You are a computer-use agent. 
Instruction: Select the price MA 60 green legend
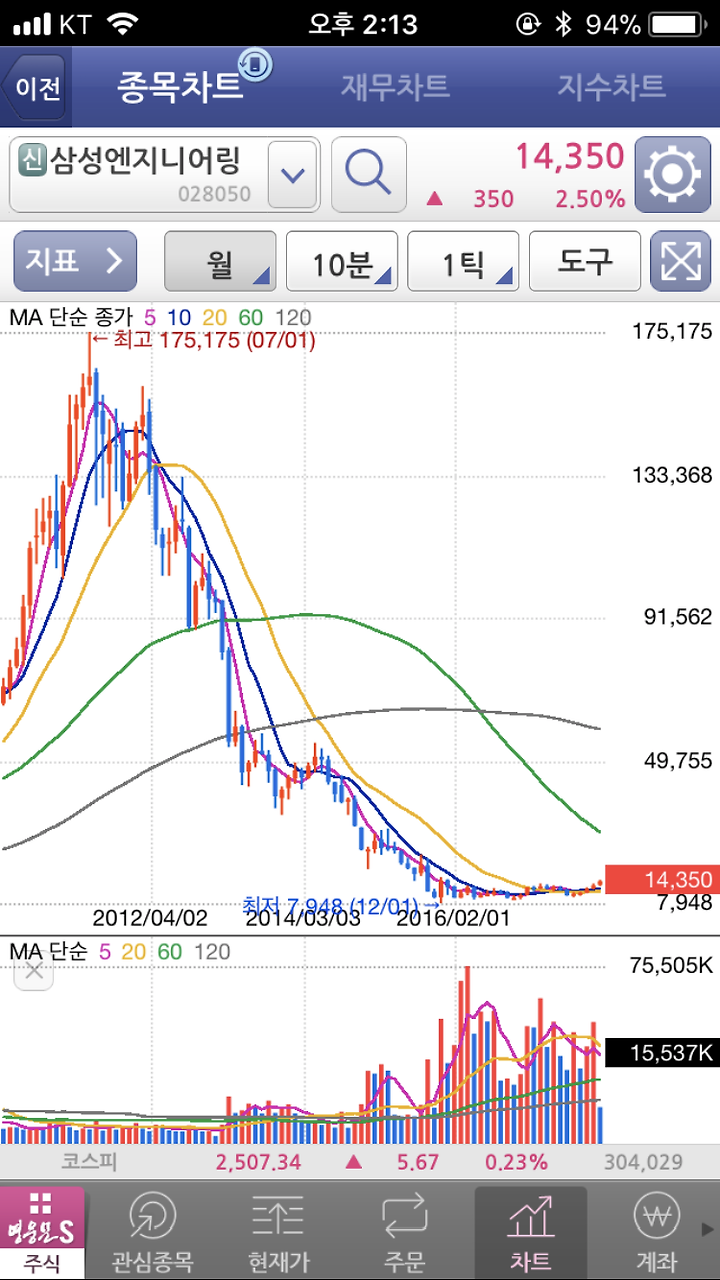coord(250,318)
